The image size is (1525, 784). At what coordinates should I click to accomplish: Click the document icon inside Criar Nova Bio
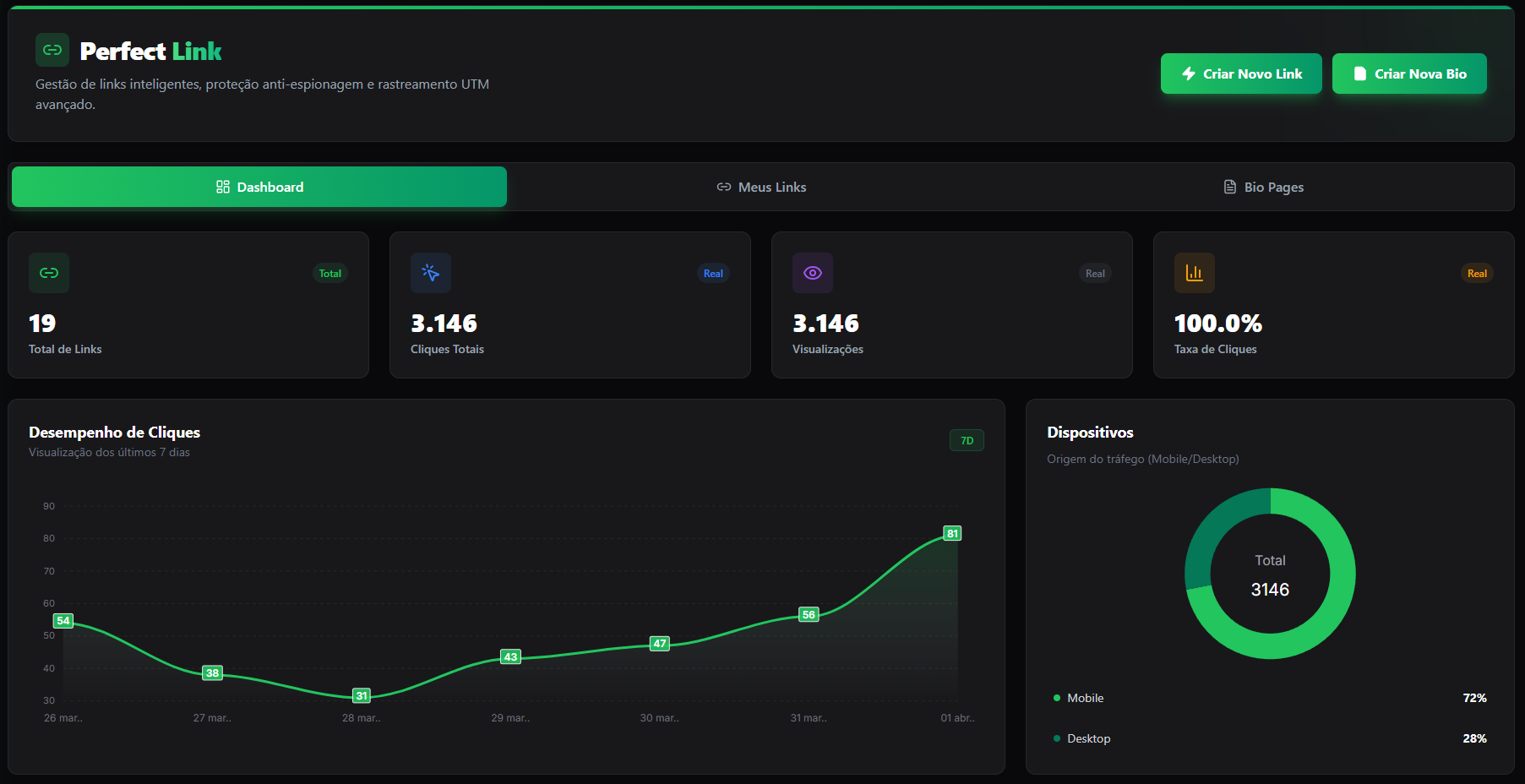1360,73
